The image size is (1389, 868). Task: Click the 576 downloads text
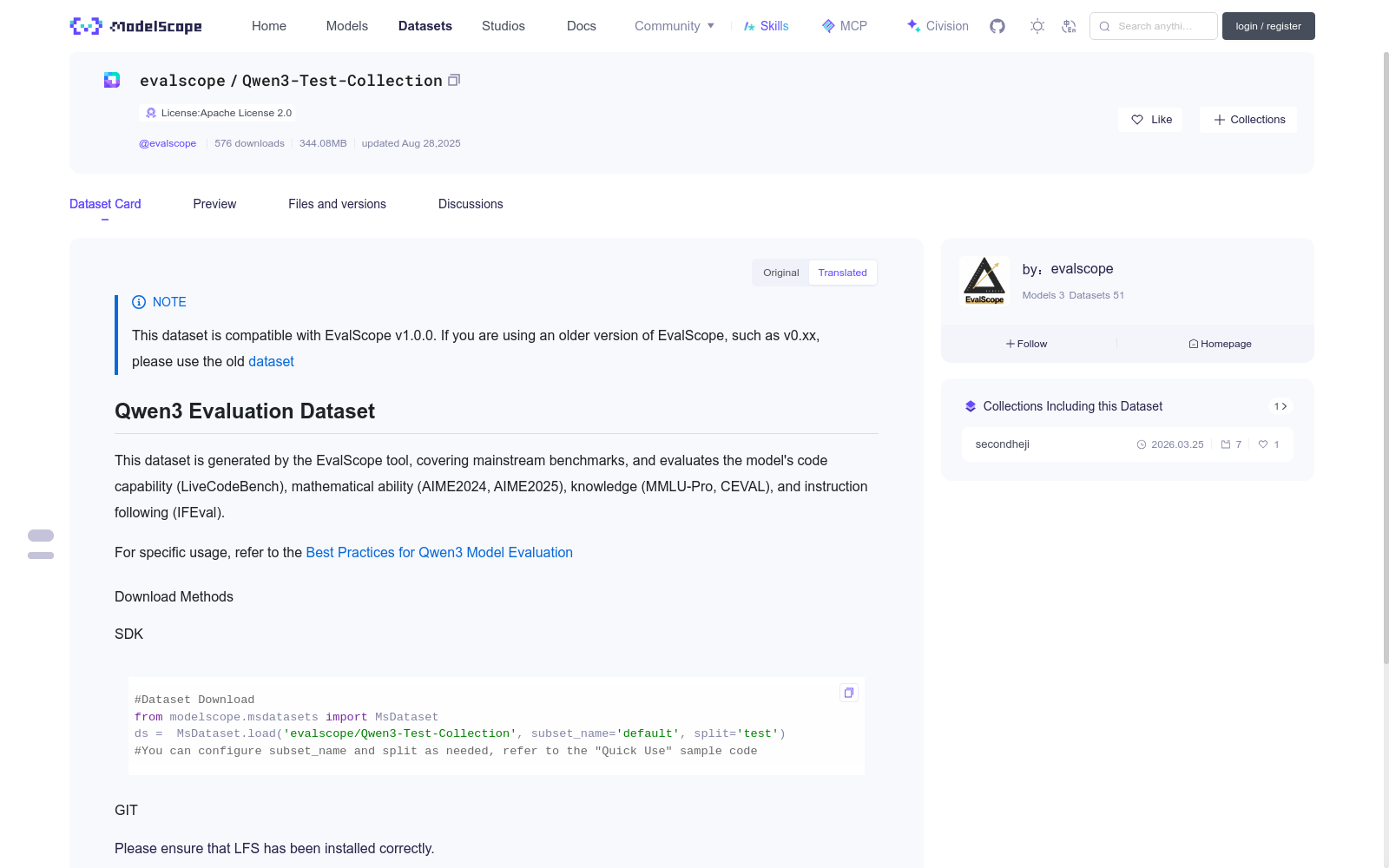tap(249, 143)
